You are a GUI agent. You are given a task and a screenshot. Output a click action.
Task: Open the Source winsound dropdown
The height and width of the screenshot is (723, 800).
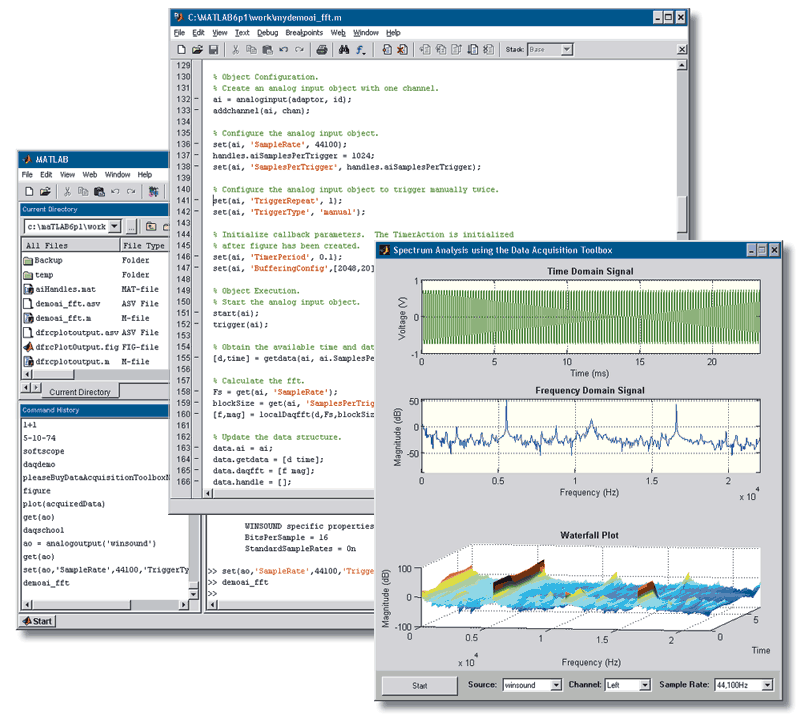tap(556, 685)
